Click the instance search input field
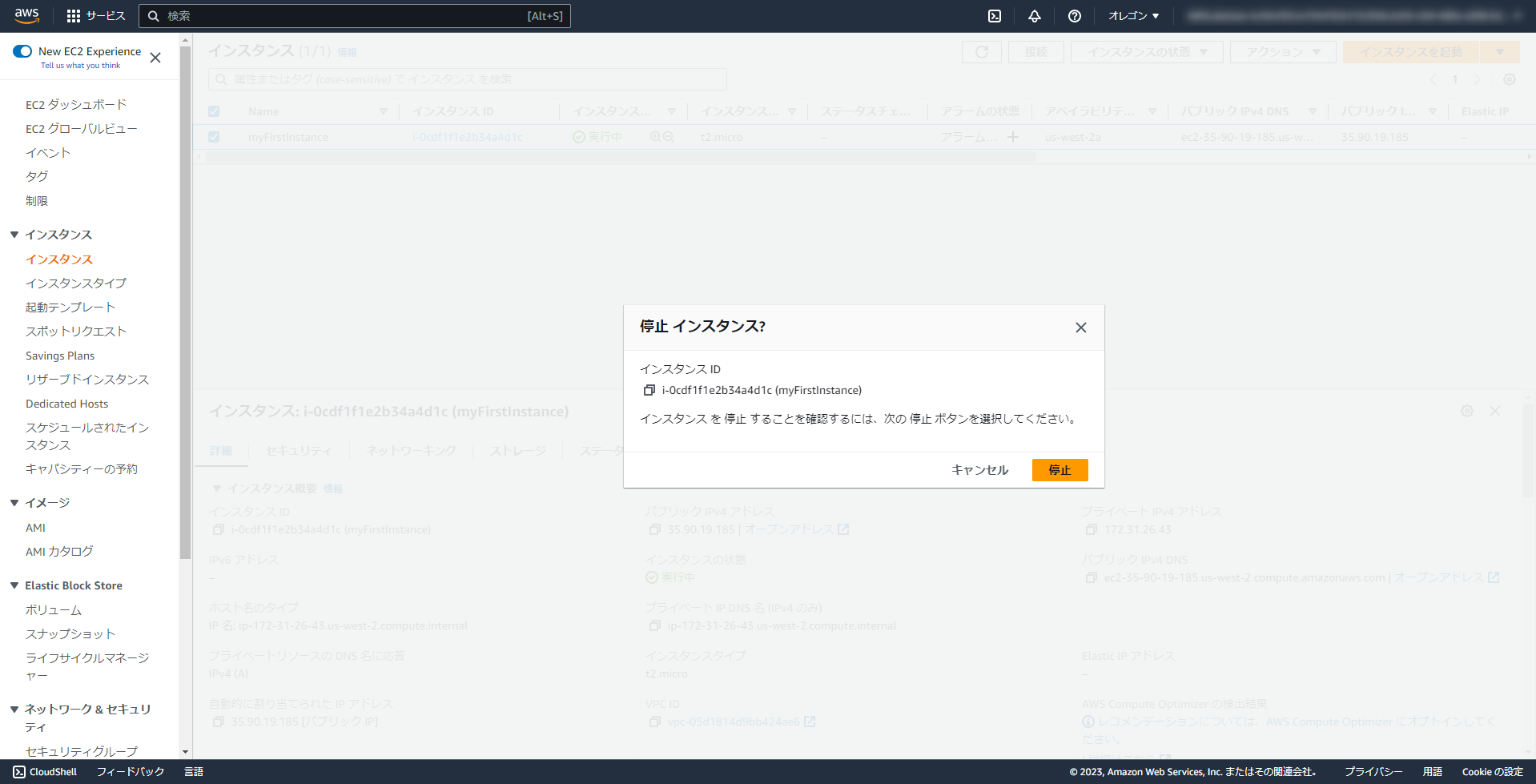1536x784 pixels. coord(468,79)
